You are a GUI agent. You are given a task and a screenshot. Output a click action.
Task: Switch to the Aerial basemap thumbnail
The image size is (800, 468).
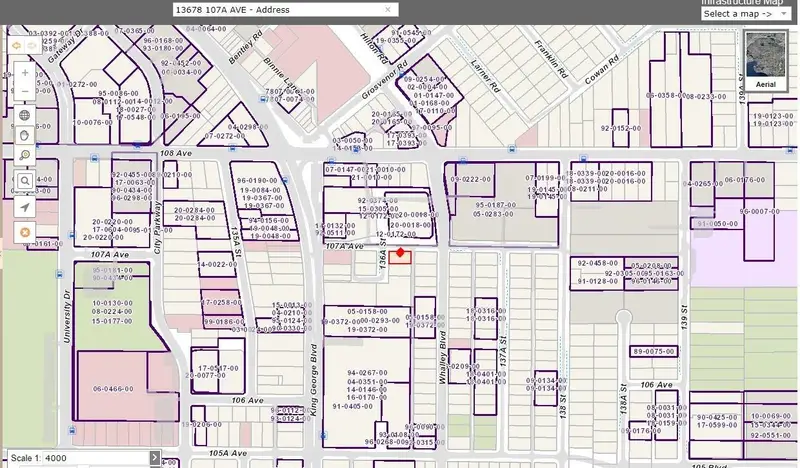pyautogui.click(x=765, y=58)
